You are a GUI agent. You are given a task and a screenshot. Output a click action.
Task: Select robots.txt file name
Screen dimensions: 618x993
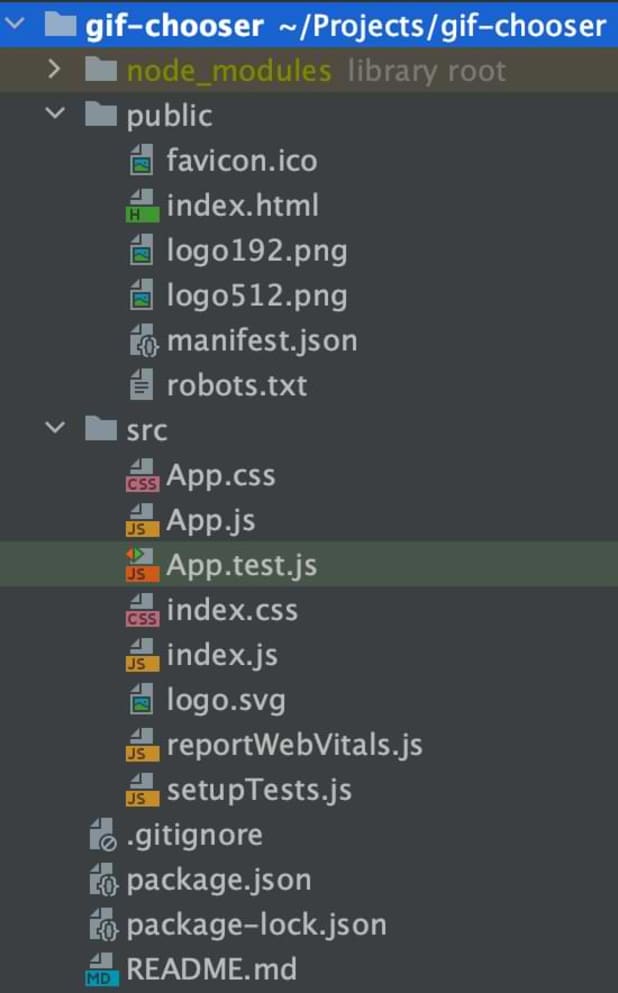237,385
